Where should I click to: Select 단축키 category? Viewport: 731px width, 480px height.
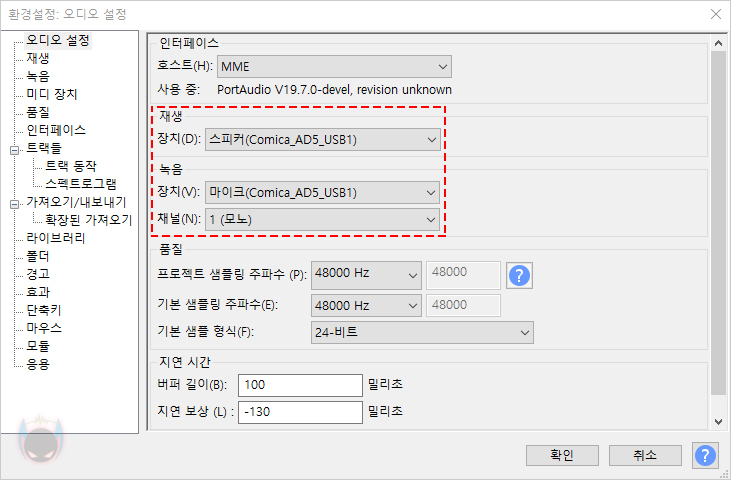coord(44,309)
